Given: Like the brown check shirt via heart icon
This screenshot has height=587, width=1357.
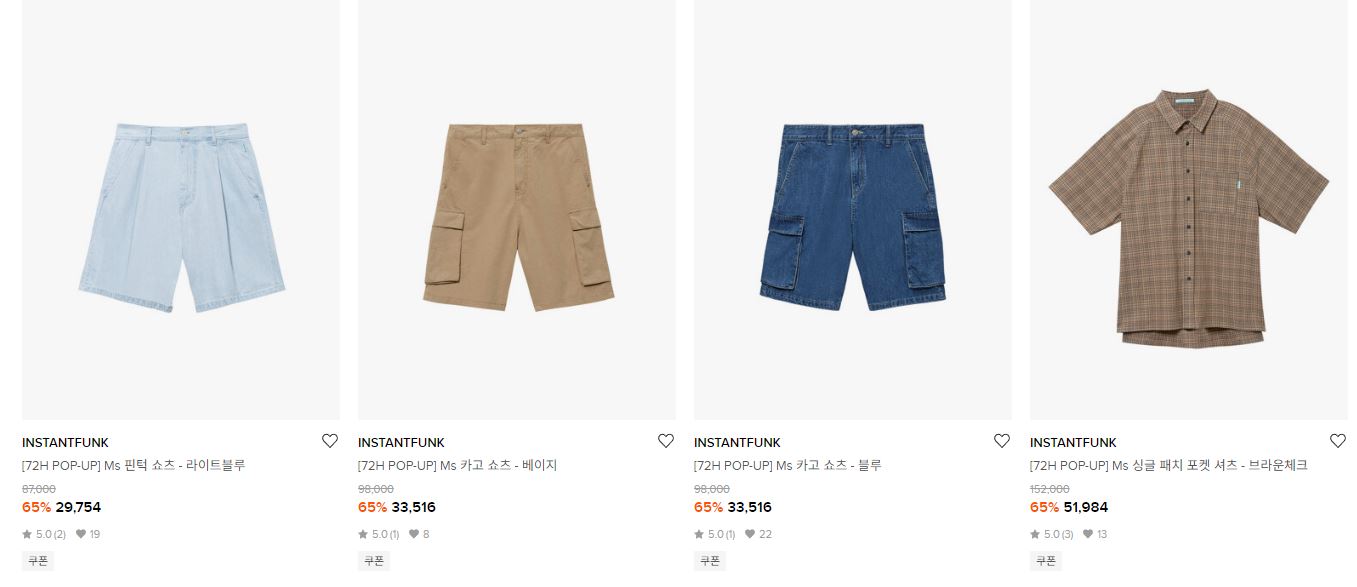Looking at the screenshot, I should coord(1338,441).
